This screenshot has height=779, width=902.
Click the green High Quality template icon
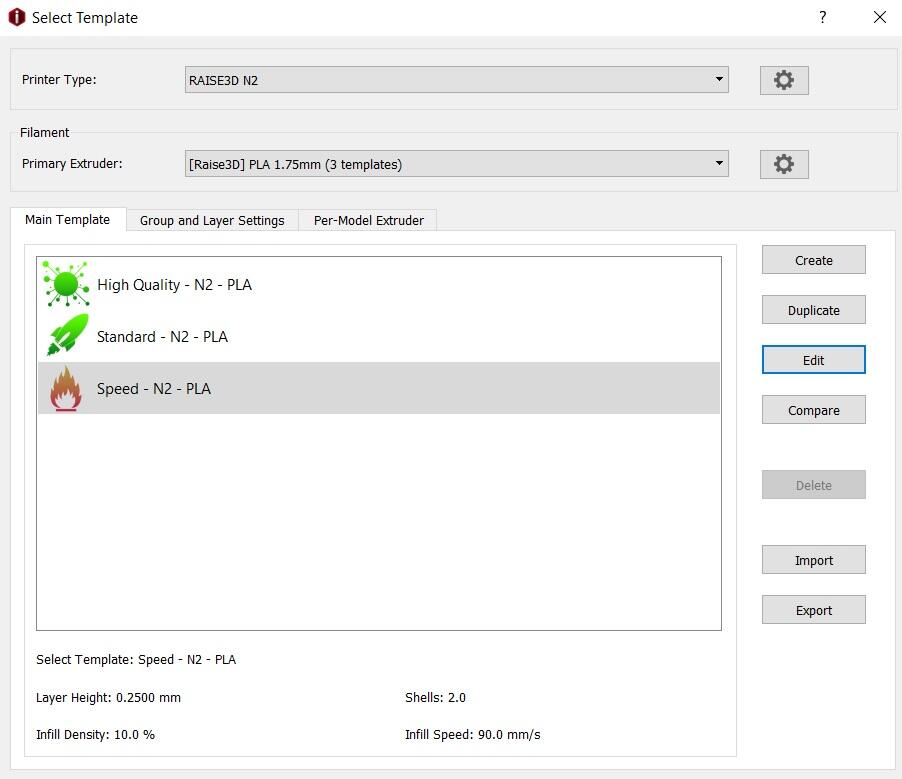66,284
